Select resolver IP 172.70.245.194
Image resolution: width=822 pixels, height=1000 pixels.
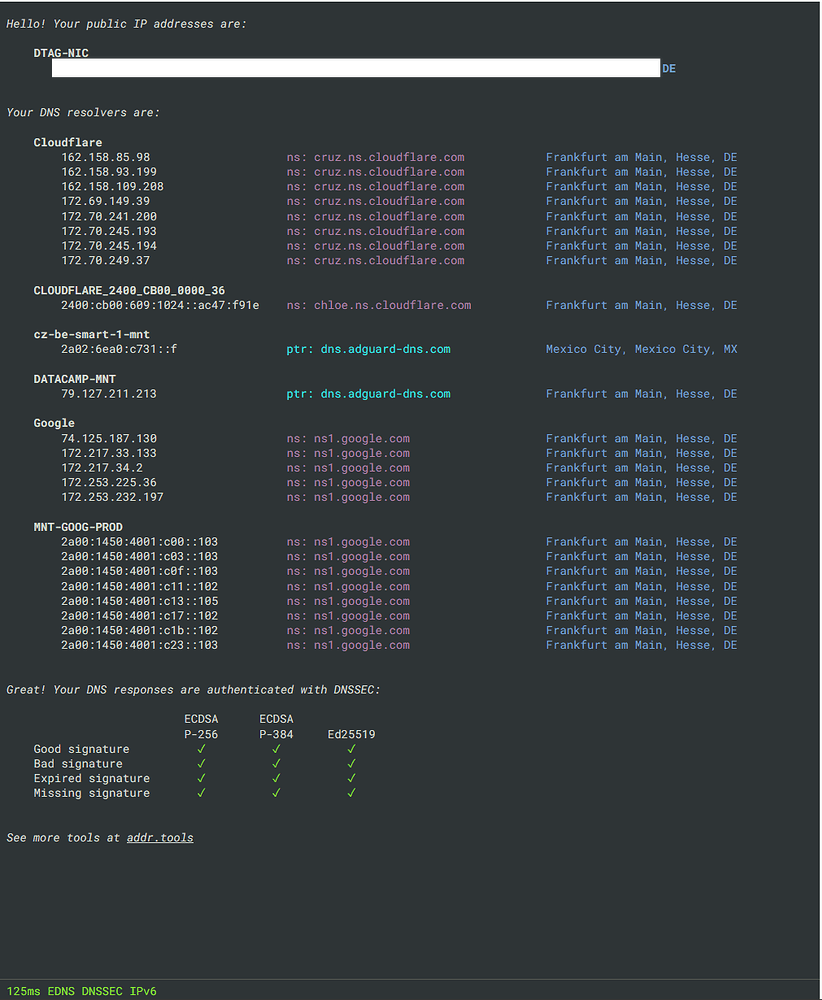point(109,246)
